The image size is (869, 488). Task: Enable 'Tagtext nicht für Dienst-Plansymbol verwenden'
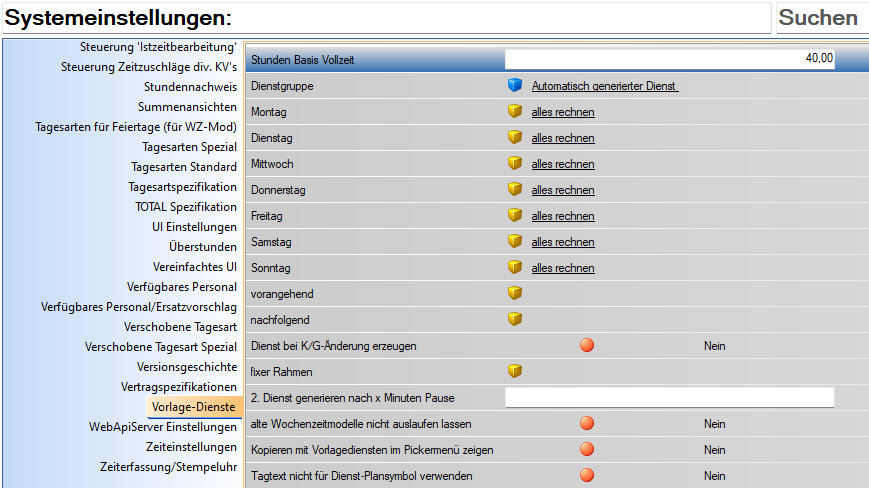[587, 476]
